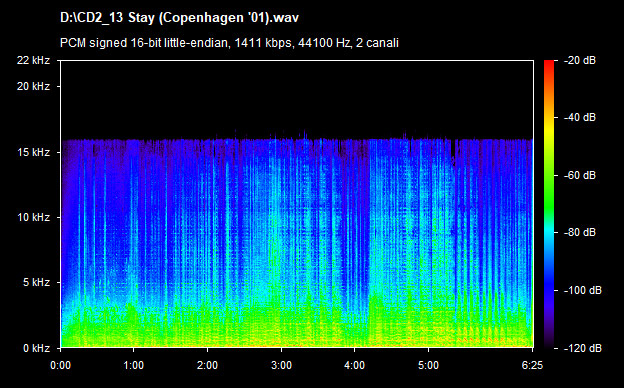
Task: Click the 0:00 time marker
Action: [60, 365]
